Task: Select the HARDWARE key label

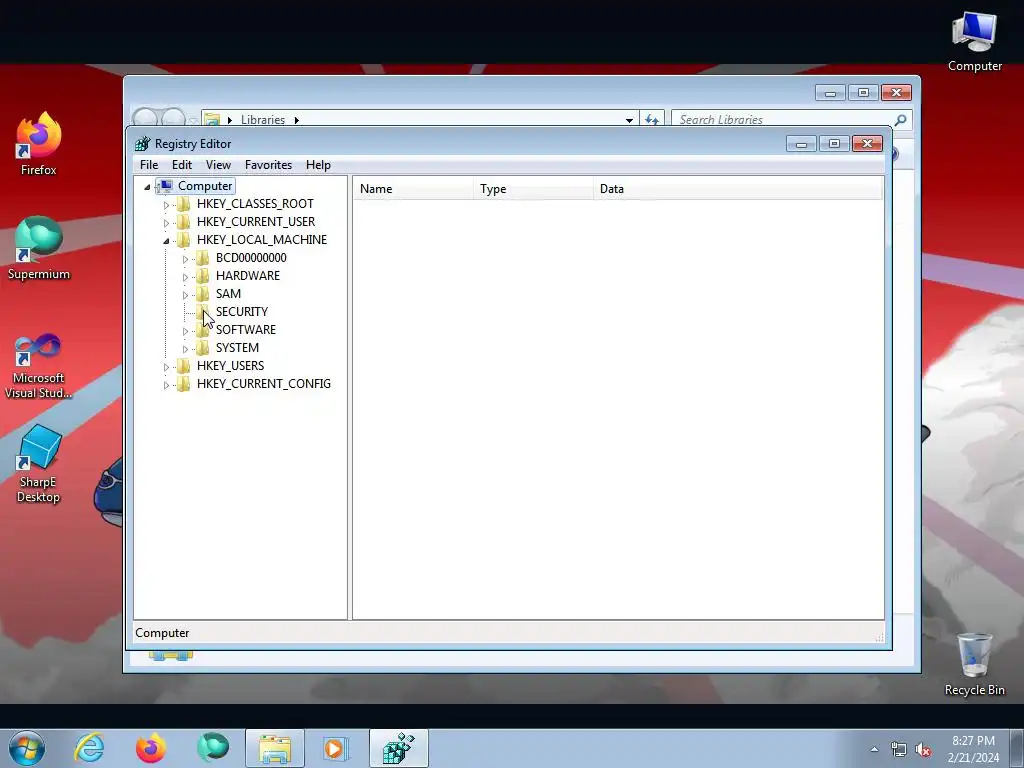Action: [248, 276]
